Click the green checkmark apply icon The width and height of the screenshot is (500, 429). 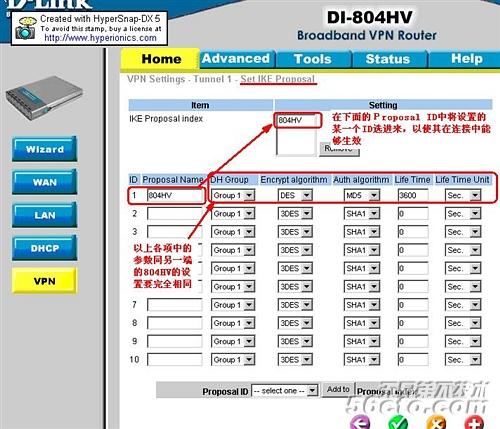[x=398, y=422]
